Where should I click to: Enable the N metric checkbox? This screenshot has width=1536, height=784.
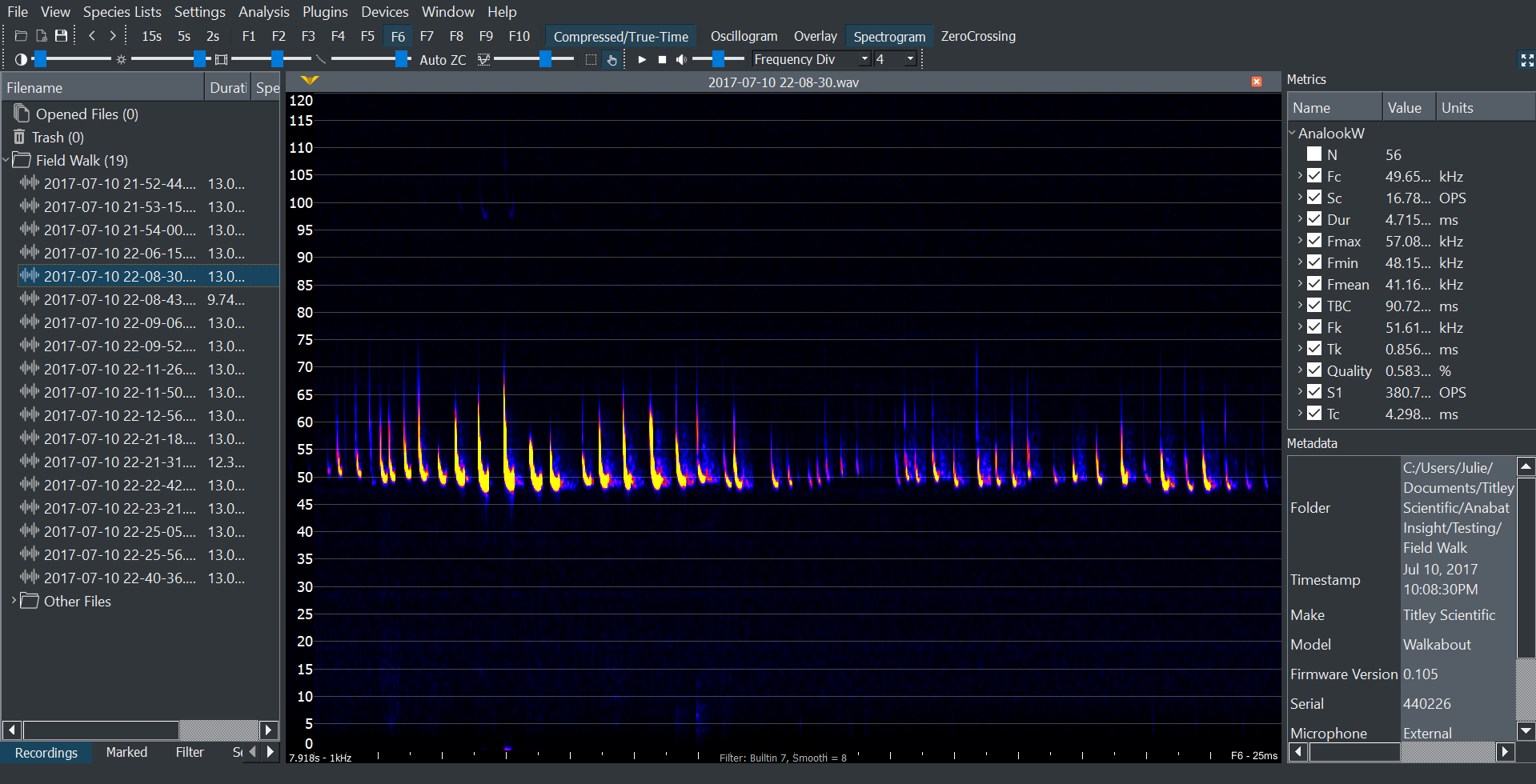coord(1314,154)
